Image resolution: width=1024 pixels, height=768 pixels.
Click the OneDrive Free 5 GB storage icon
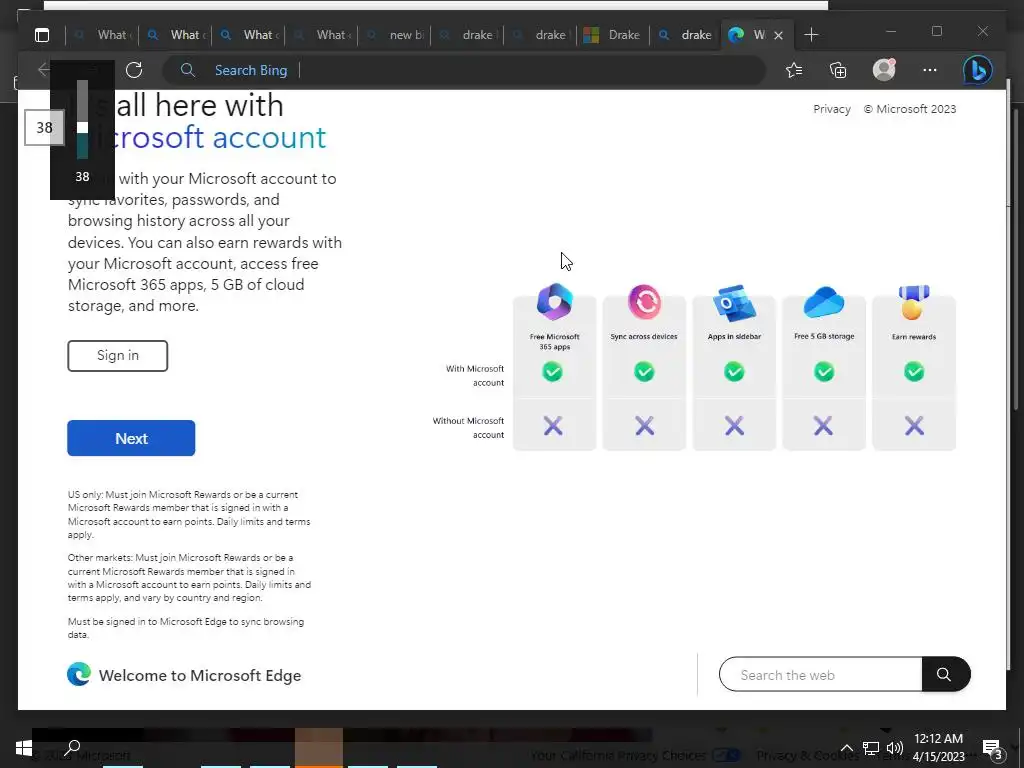tap(824, 302)
